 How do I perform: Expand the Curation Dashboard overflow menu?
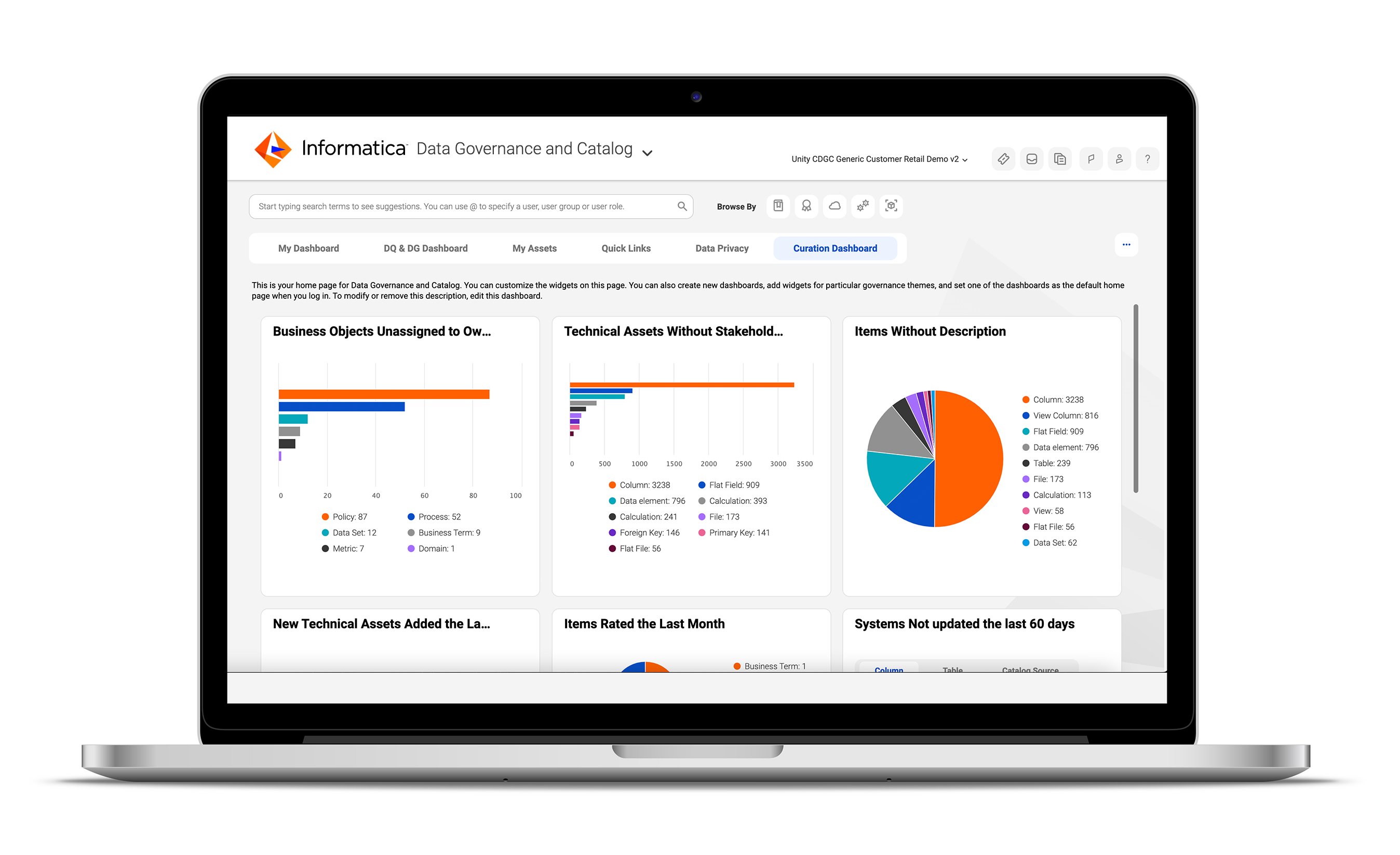(1127, 245)
